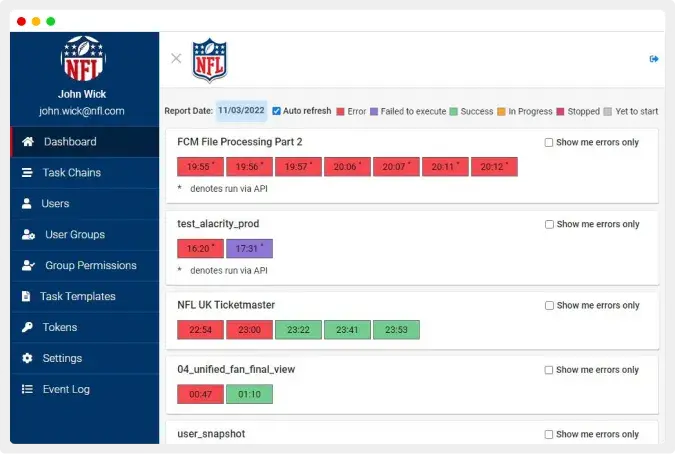Click the email john.wick@nfl.com
675x454 pixels.
coord(82,111)
